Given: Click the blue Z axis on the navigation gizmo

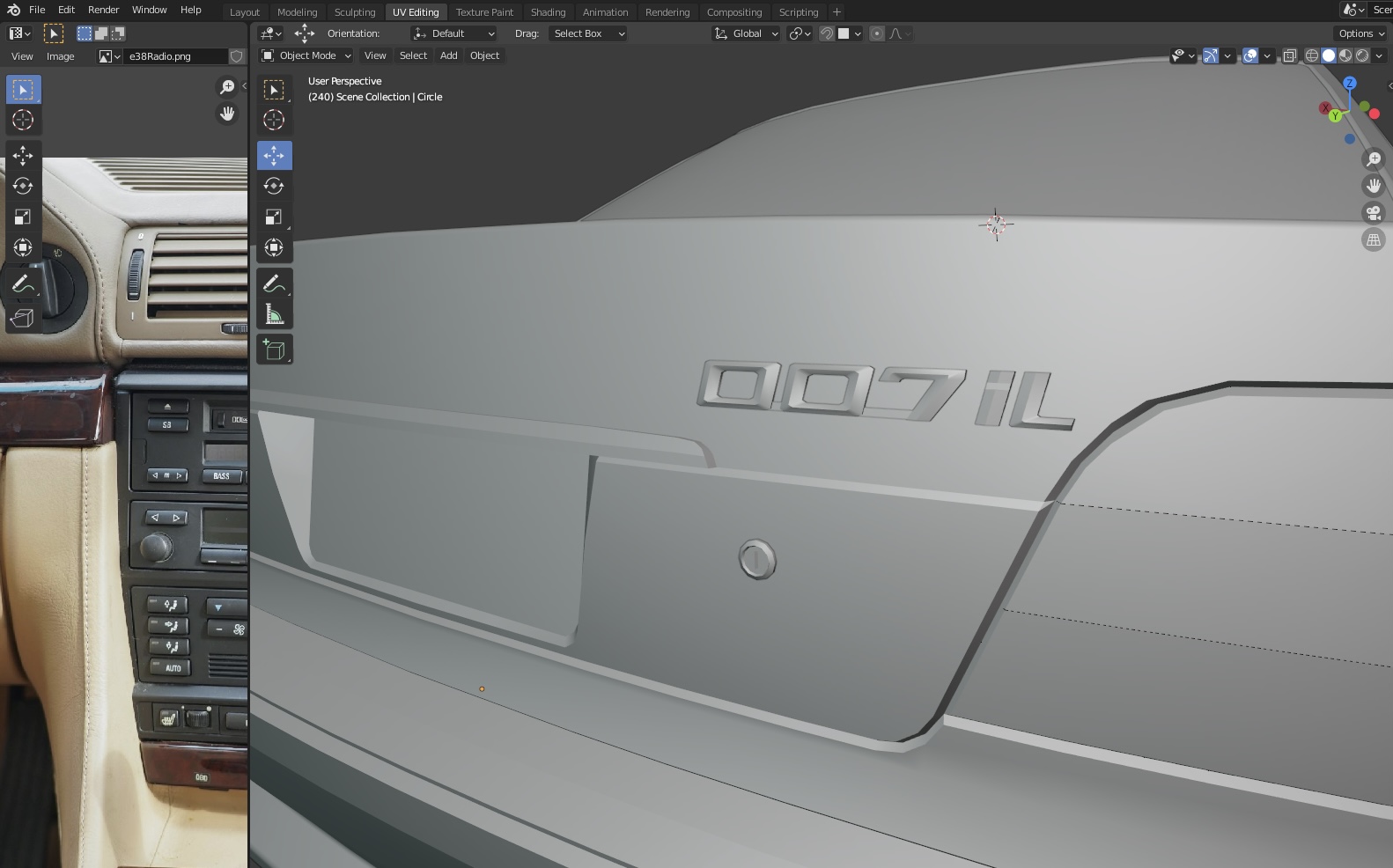Looking at the screenshot, I should (x=1349, y=83).
